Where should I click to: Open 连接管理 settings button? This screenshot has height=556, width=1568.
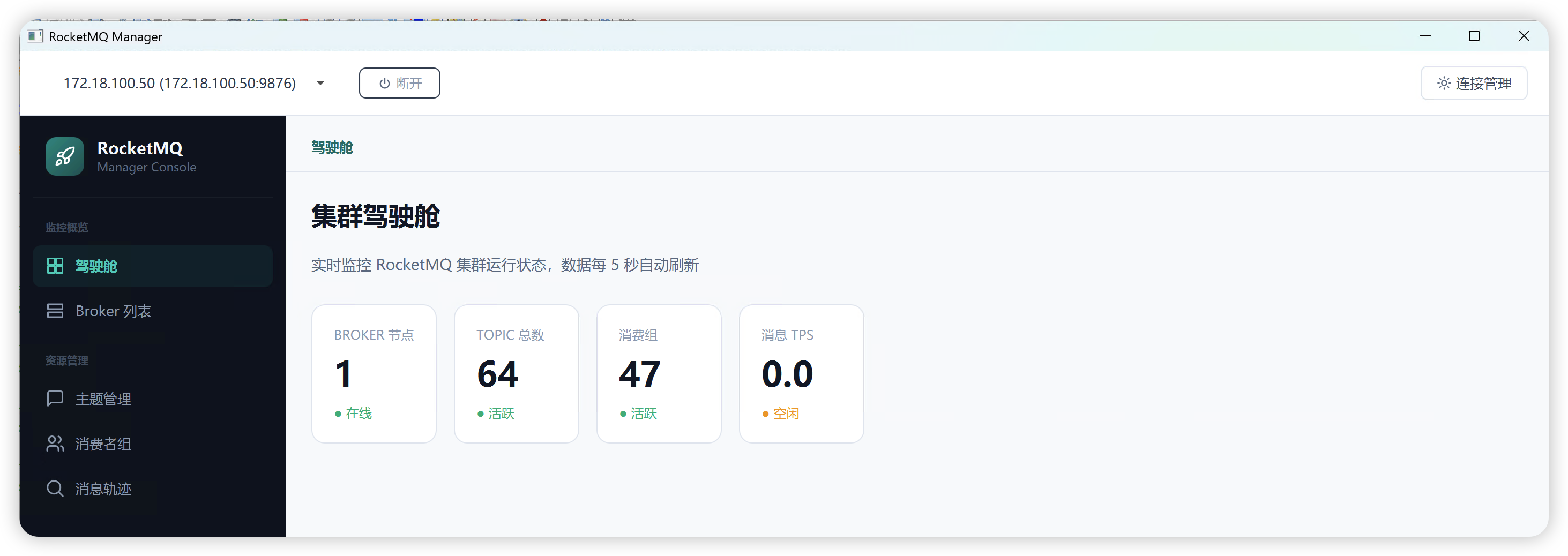(x=1473, y=84)
